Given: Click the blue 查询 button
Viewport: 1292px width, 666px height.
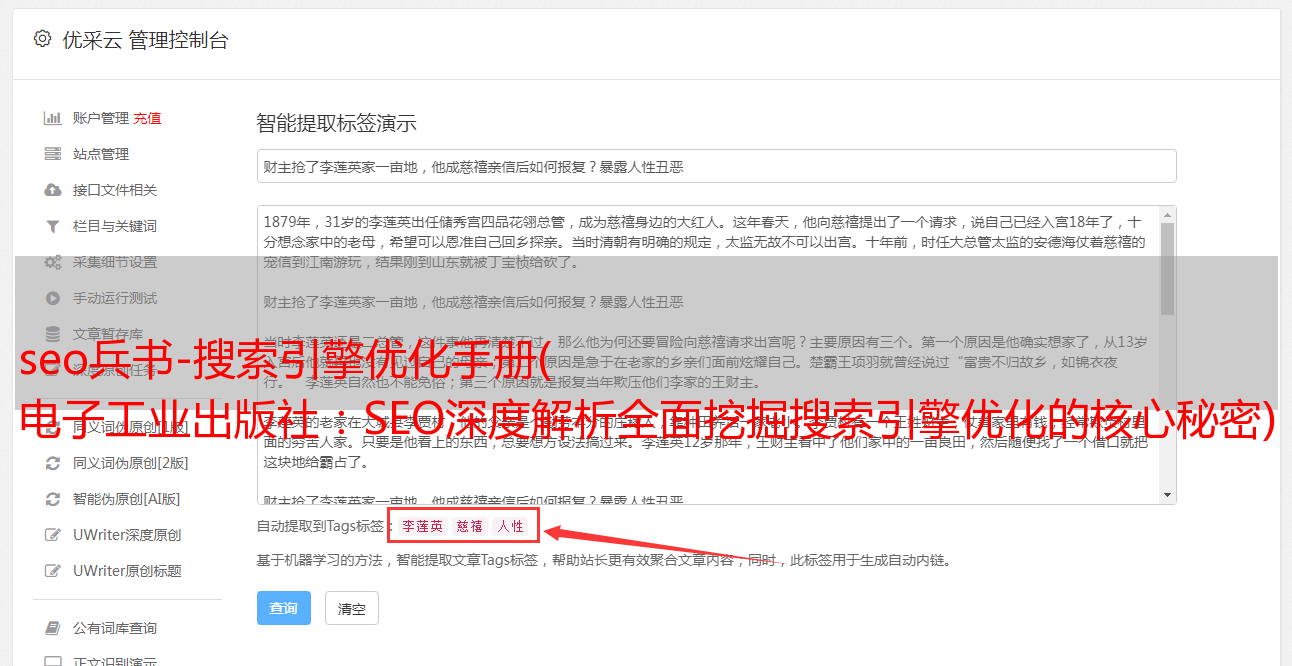Looking at the screenshot, I should (x=284, y=608).
